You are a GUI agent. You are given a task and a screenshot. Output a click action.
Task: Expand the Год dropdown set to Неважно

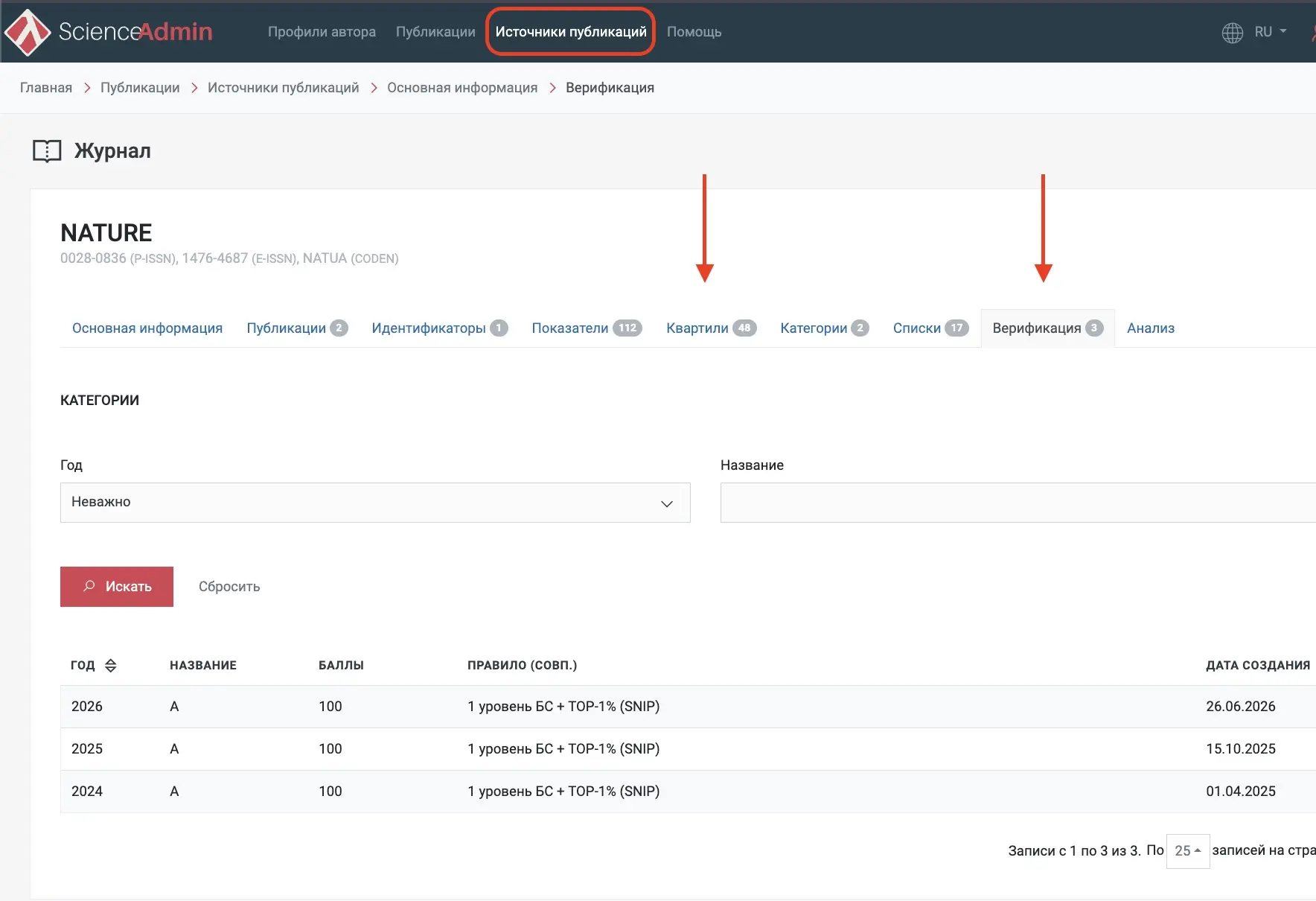pos(375,503)
